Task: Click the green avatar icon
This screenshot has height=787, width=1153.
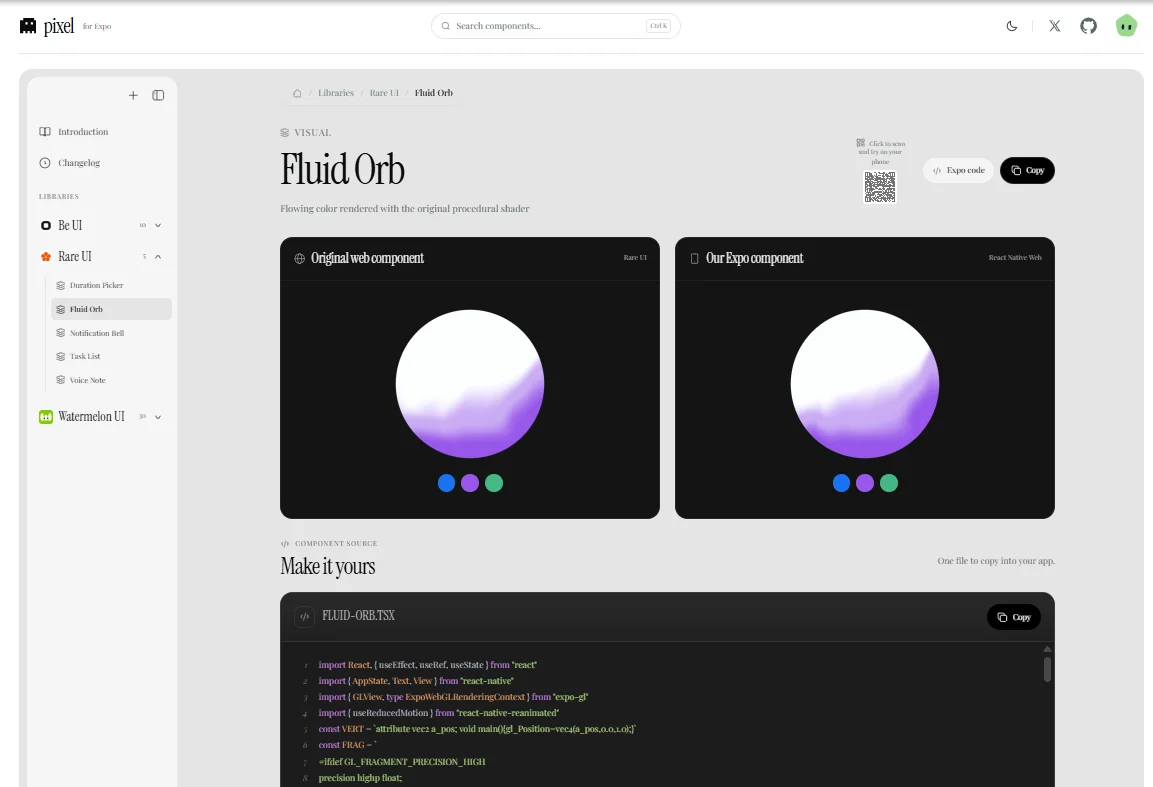Action: pyautogui.click(x=1126, y=26)
